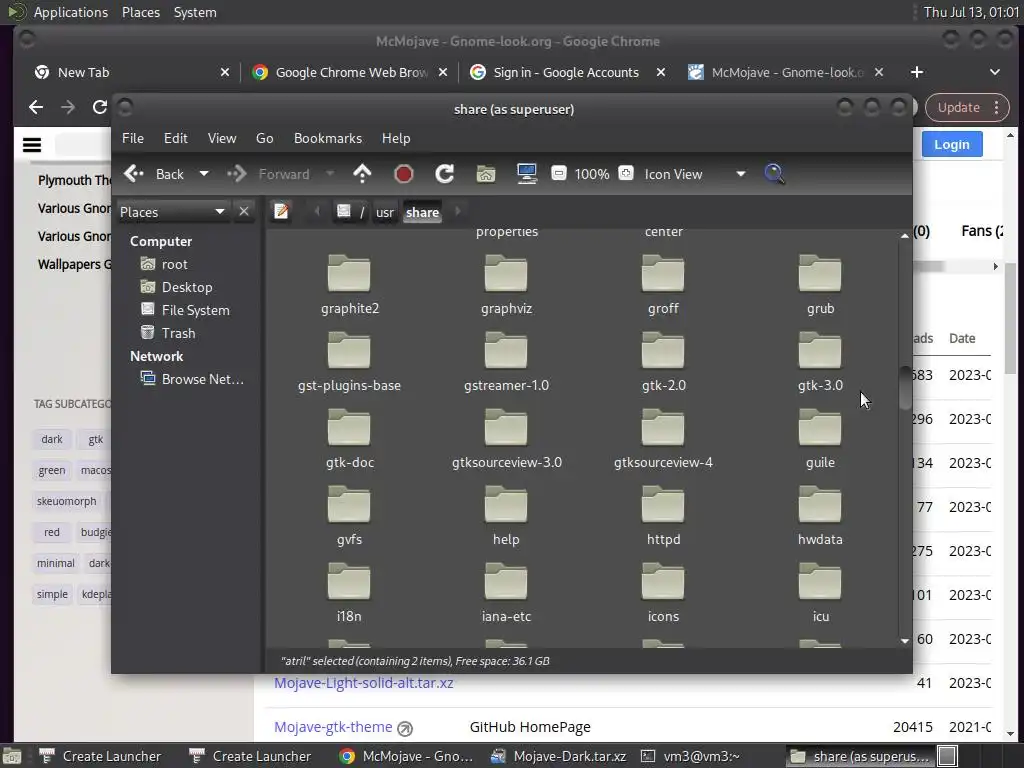This screenshot has height=768, width=1024.
Task: Open Chrome Update menu button
Action: coord(967,108)
